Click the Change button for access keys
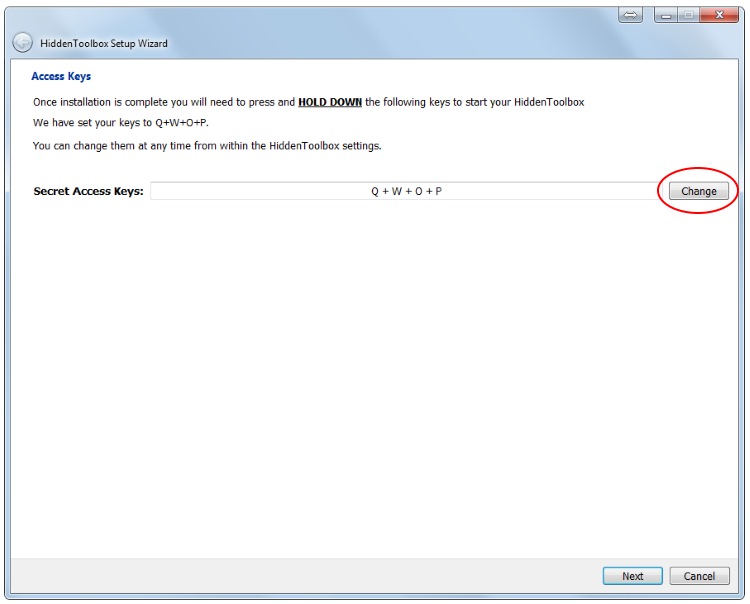 pyautogui.click(x=698, y=191)
